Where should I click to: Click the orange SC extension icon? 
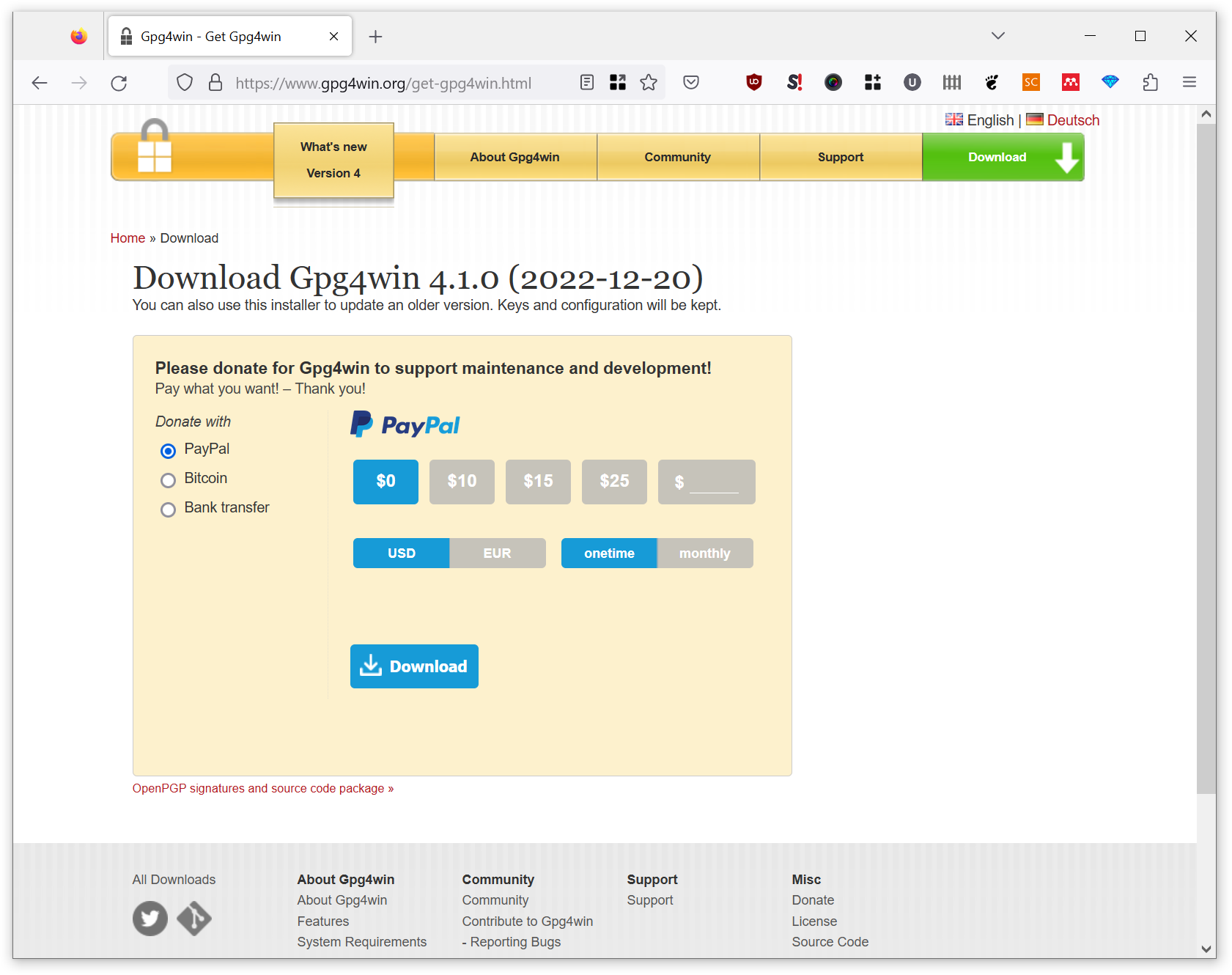point(1031,82)
